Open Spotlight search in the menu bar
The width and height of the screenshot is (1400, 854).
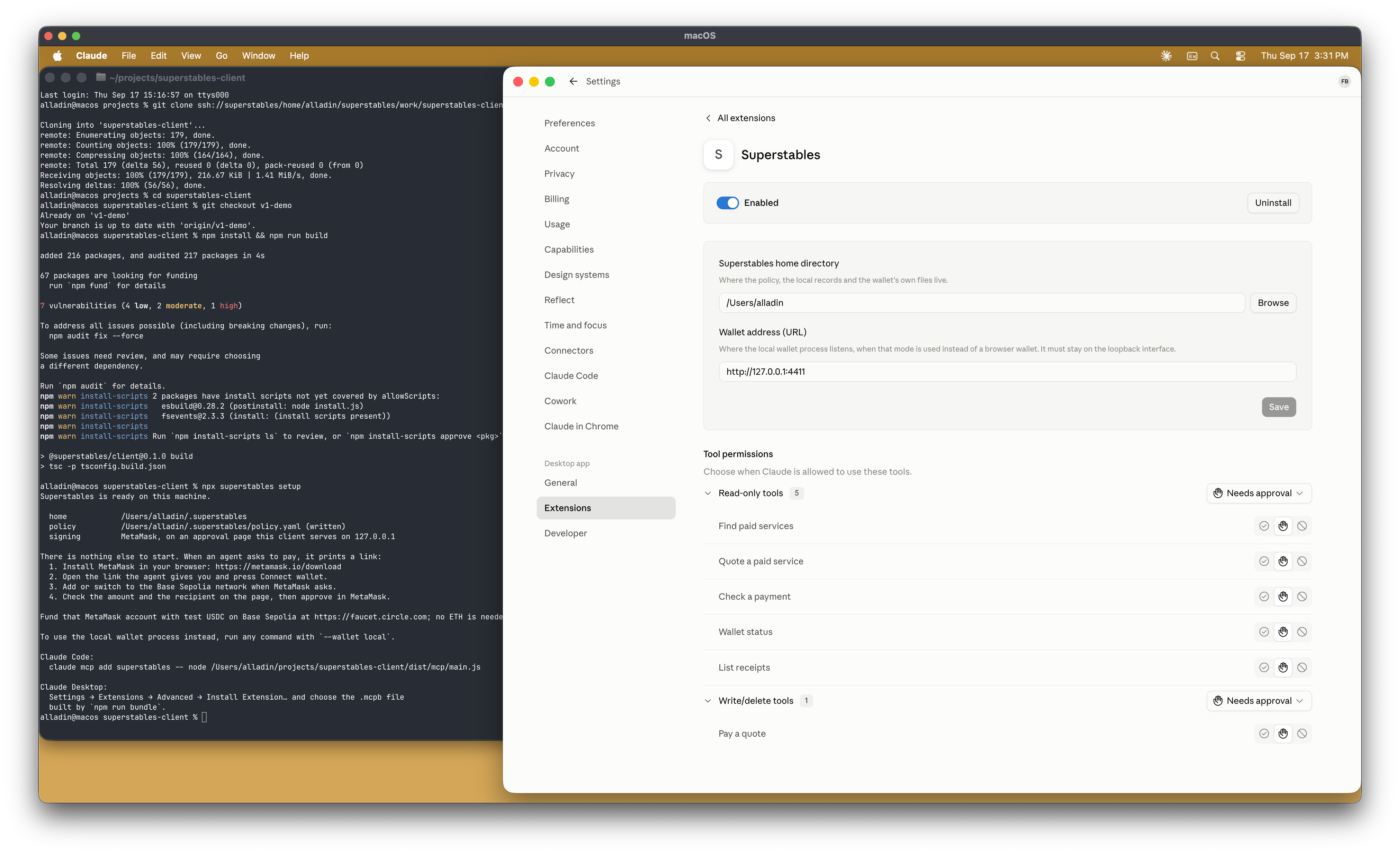coord(1215,56)
